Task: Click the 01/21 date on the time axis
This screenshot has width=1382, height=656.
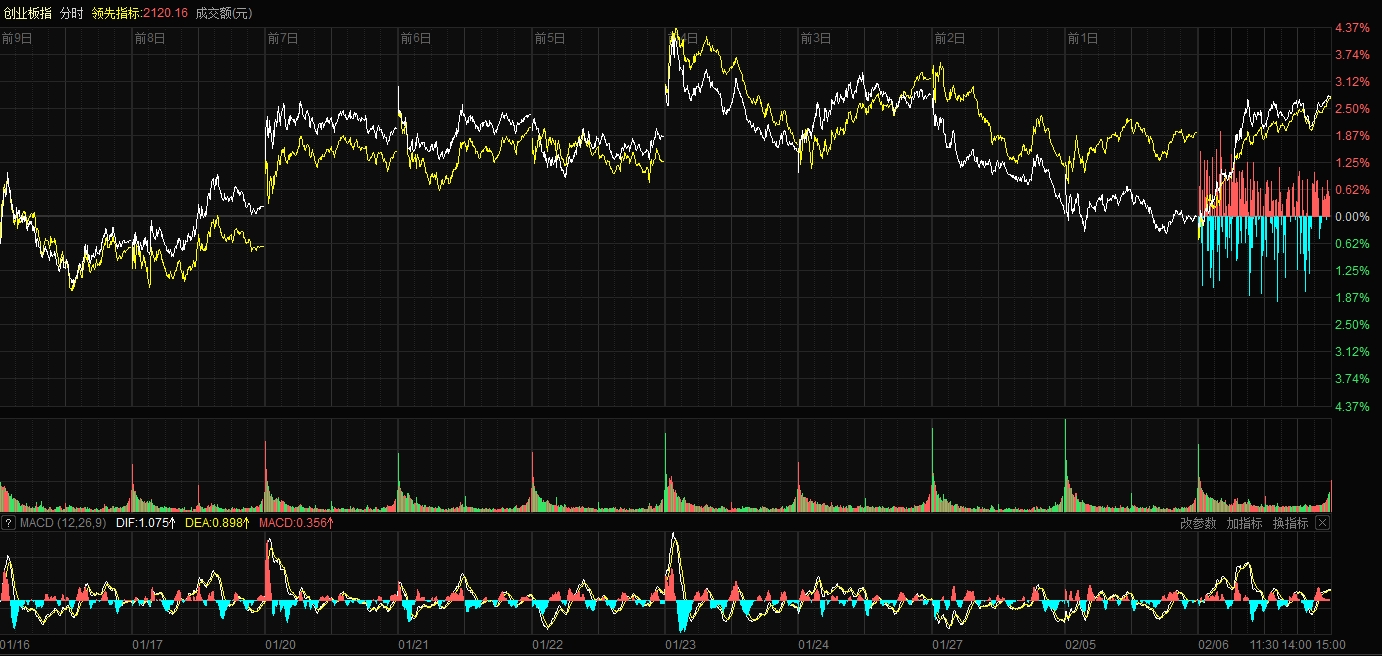Action: click(414, 645)
